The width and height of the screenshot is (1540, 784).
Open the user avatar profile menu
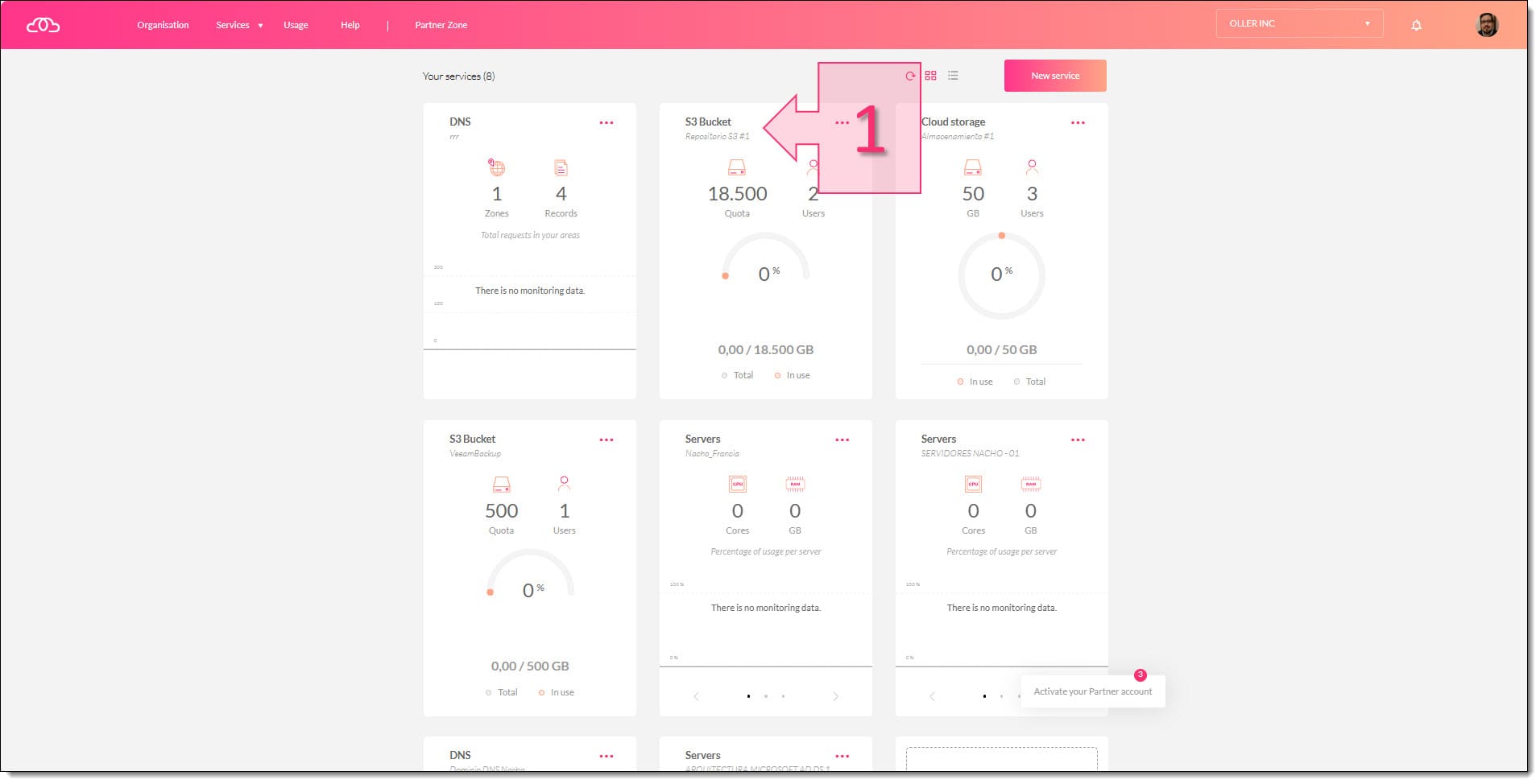click(1486, 25)
